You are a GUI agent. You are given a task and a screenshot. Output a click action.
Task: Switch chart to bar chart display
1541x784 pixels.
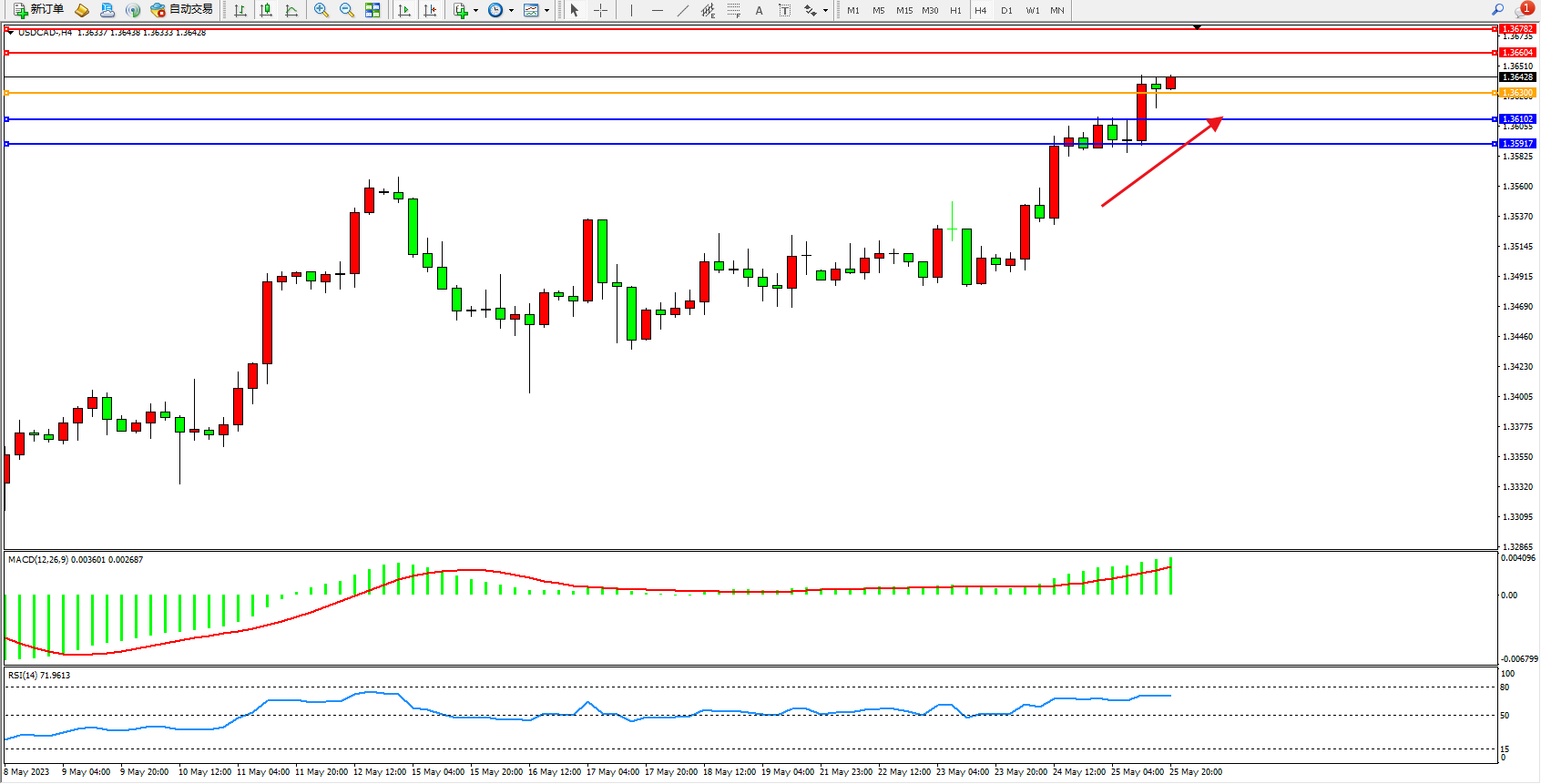240,10
